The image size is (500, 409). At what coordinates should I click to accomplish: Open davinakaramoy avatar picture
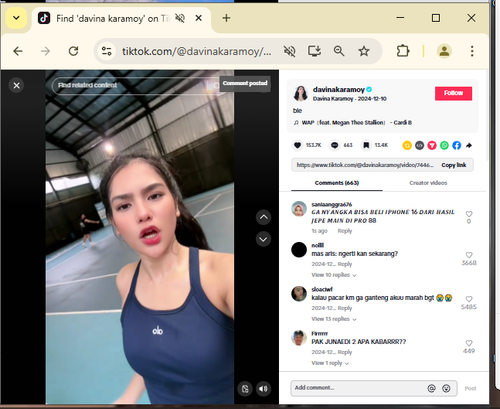(x=301, y=93)
